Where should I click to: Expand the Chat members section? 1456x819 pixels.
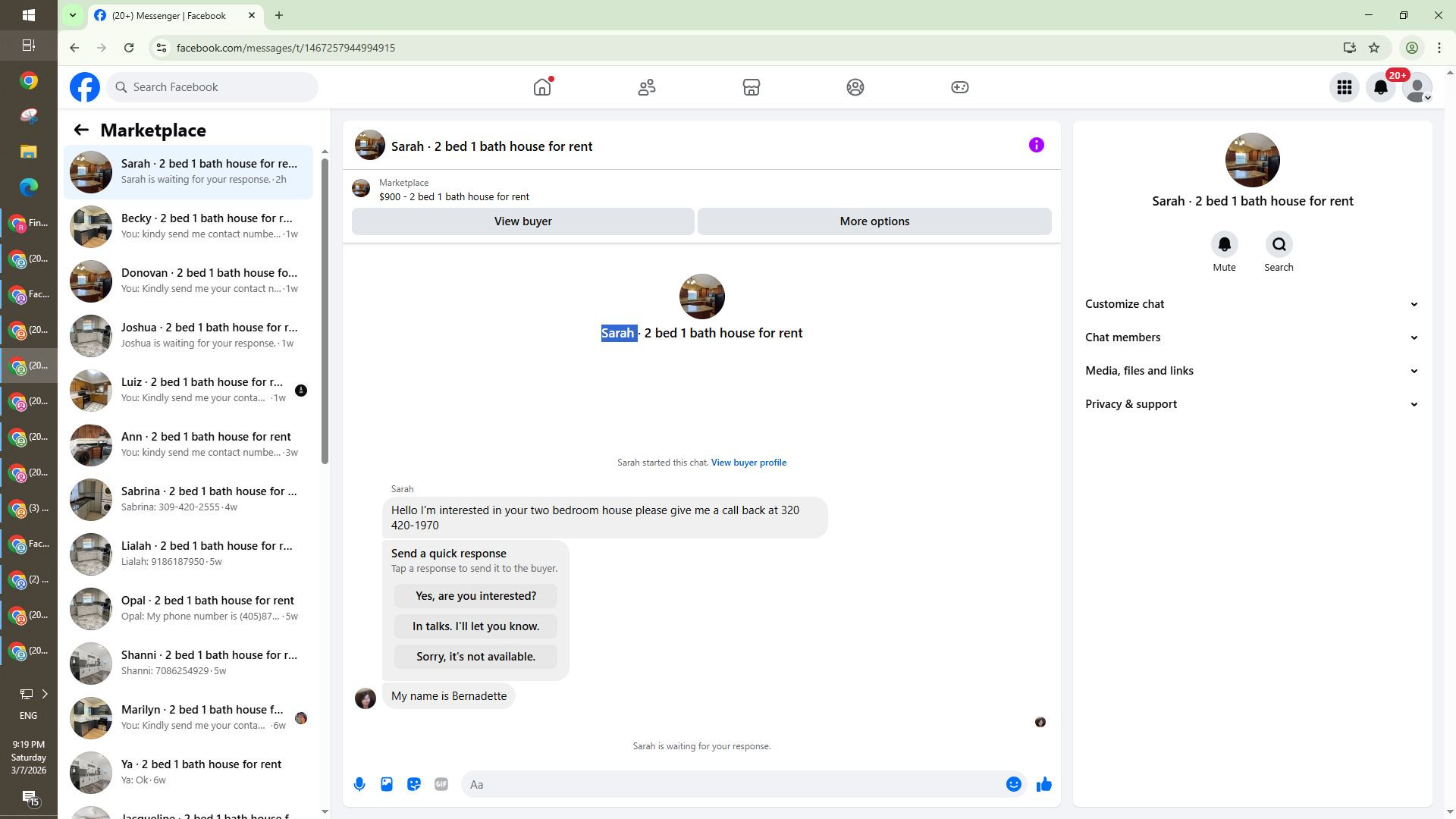(1252, 337)
